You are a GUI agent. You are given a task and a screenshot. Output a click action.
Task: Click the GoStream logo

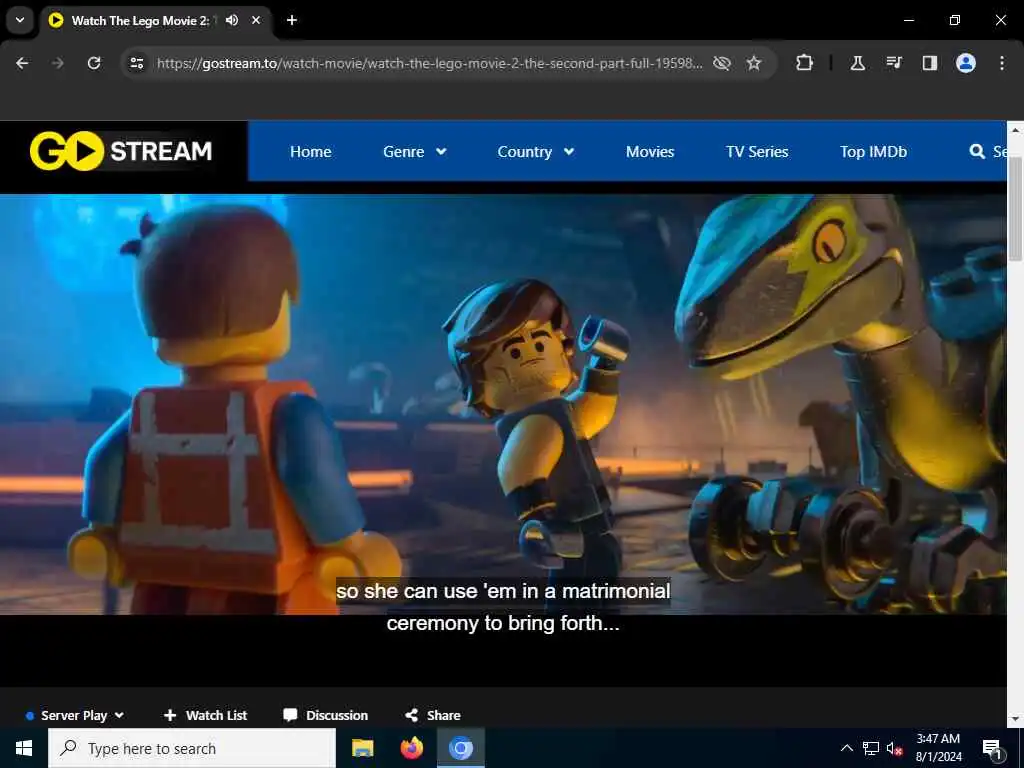pos(121,151)
